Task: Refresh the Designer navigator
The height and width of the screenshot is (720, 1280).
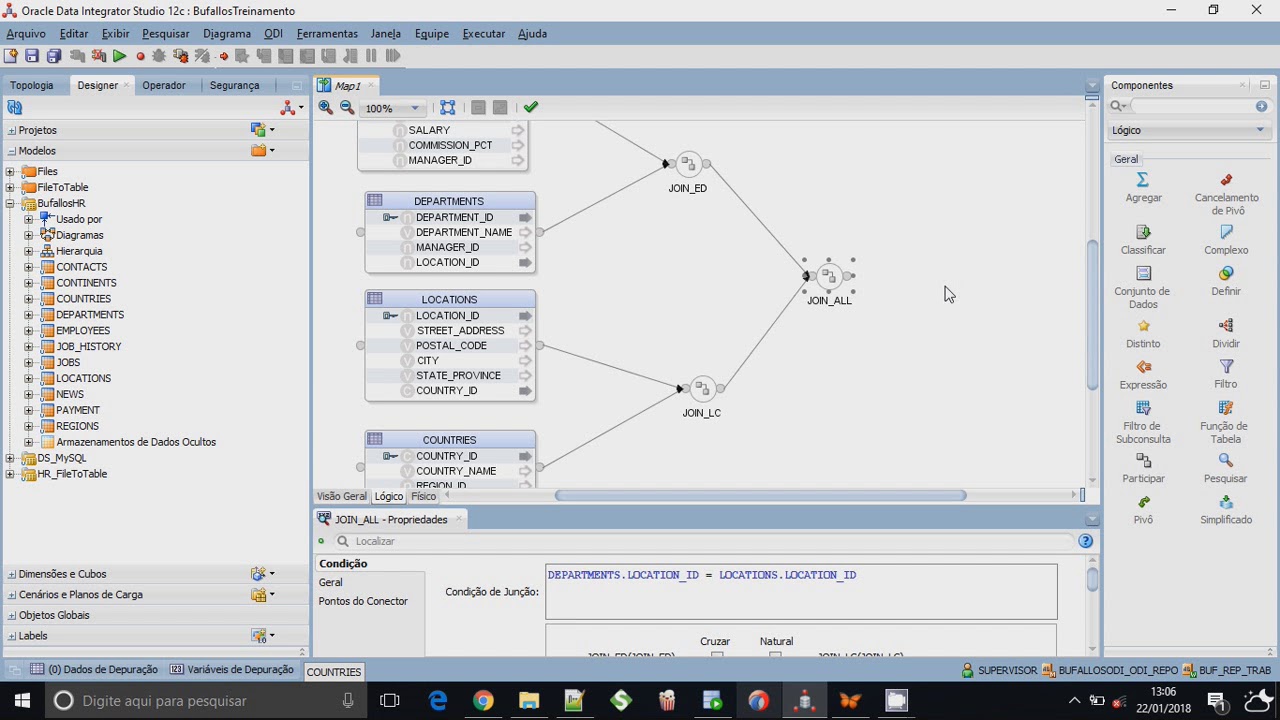Action: pos(15,107)
